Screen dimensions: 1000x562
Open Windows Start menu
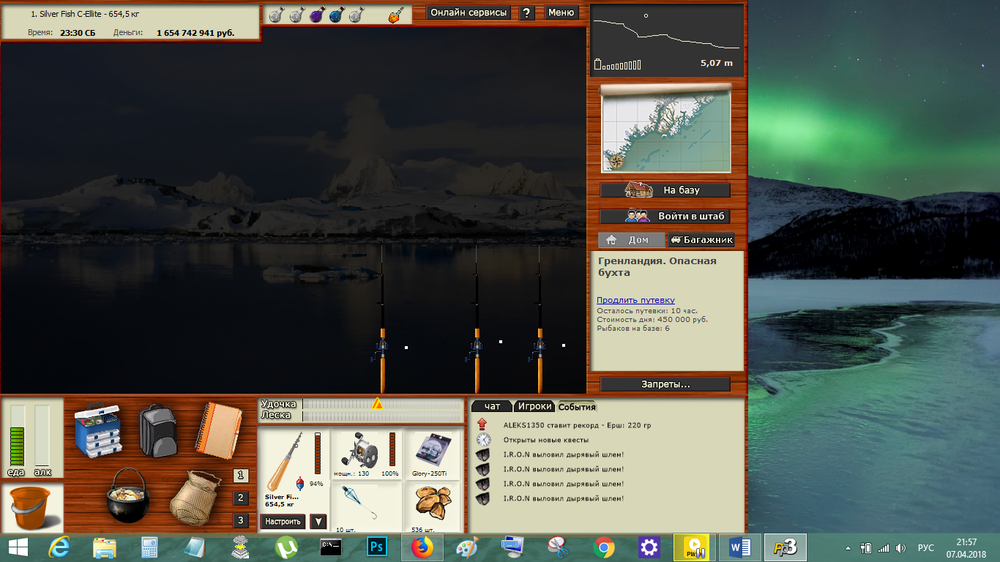18,547
